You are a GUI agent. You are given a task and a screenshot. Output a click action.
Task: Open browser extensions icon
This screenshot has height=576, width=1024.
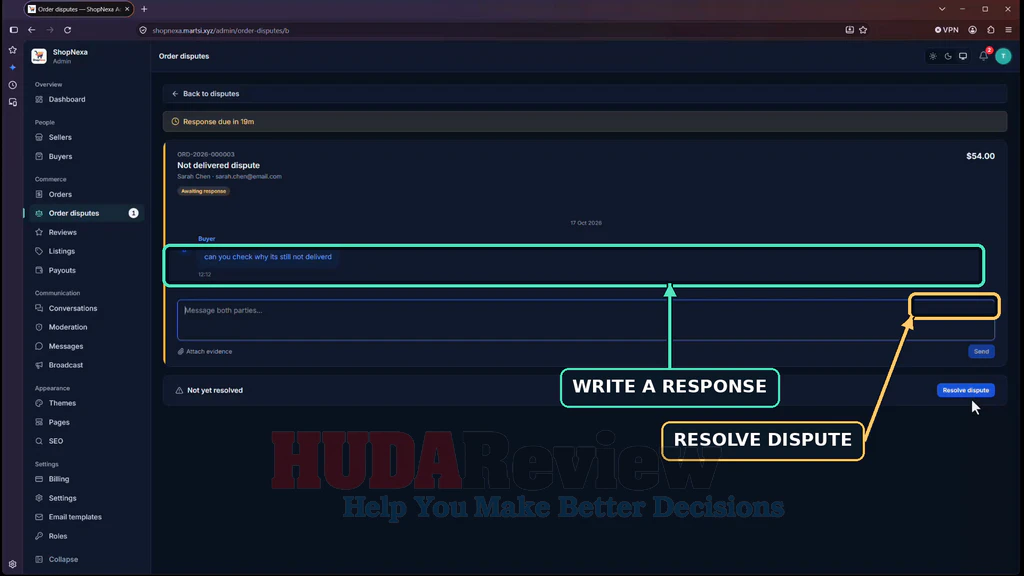pos(991,30)
